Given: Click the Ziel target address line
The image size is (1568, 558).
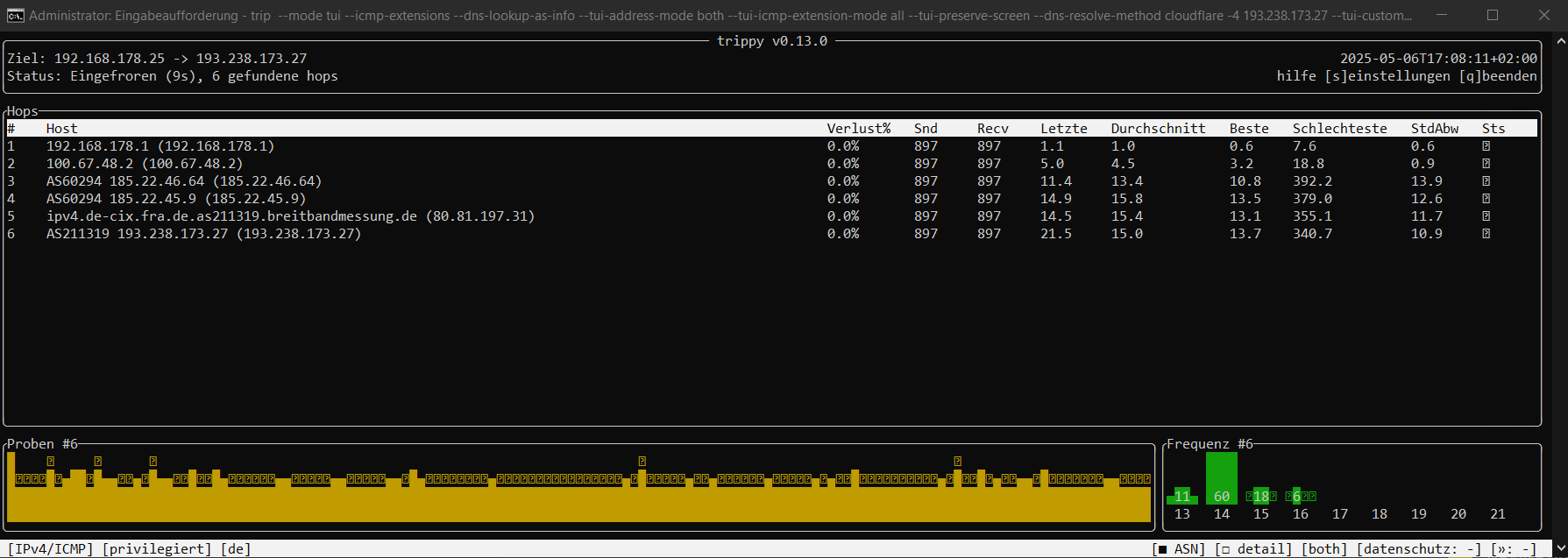Looking at the screenshot, I should tap(157, 59).
